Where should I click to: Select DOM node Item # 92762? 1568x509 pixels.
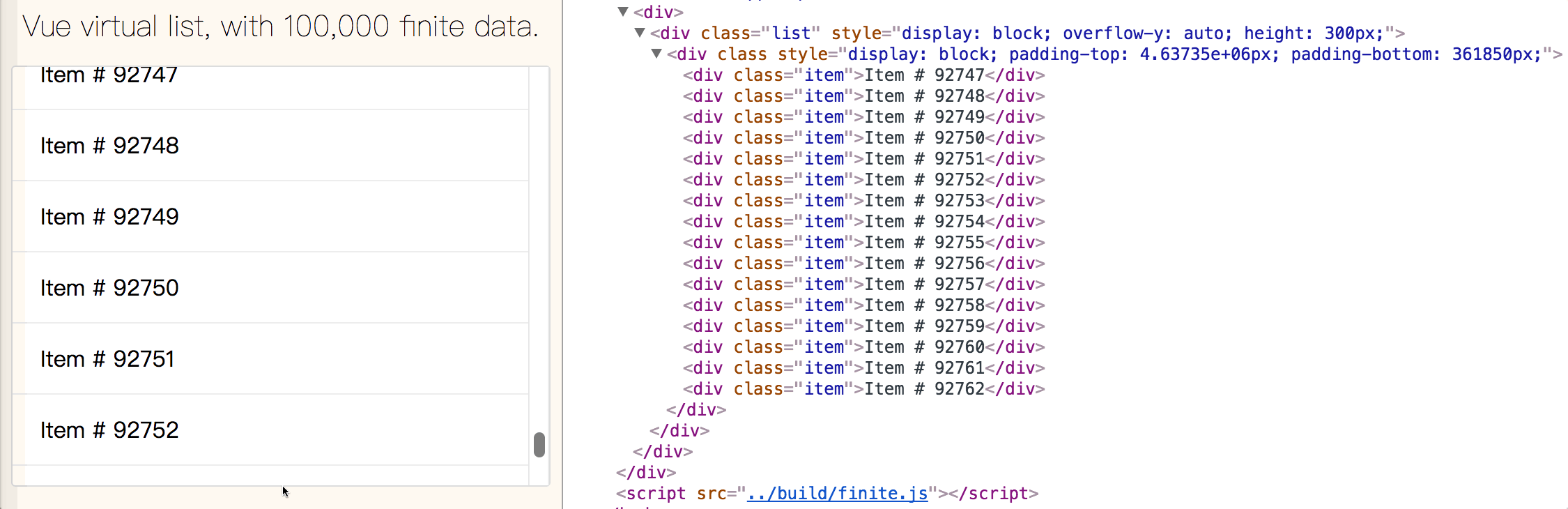863,389
